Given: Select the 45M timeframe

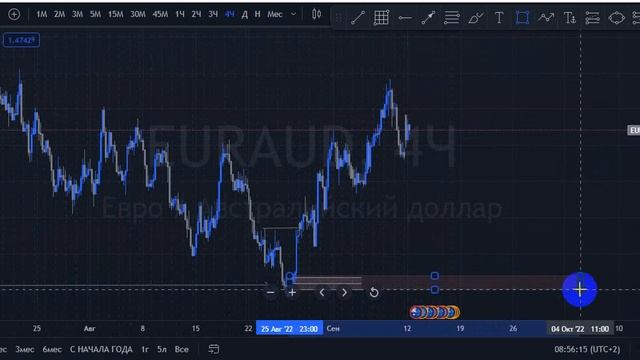Looking at the screenshot, I should 160,15.
